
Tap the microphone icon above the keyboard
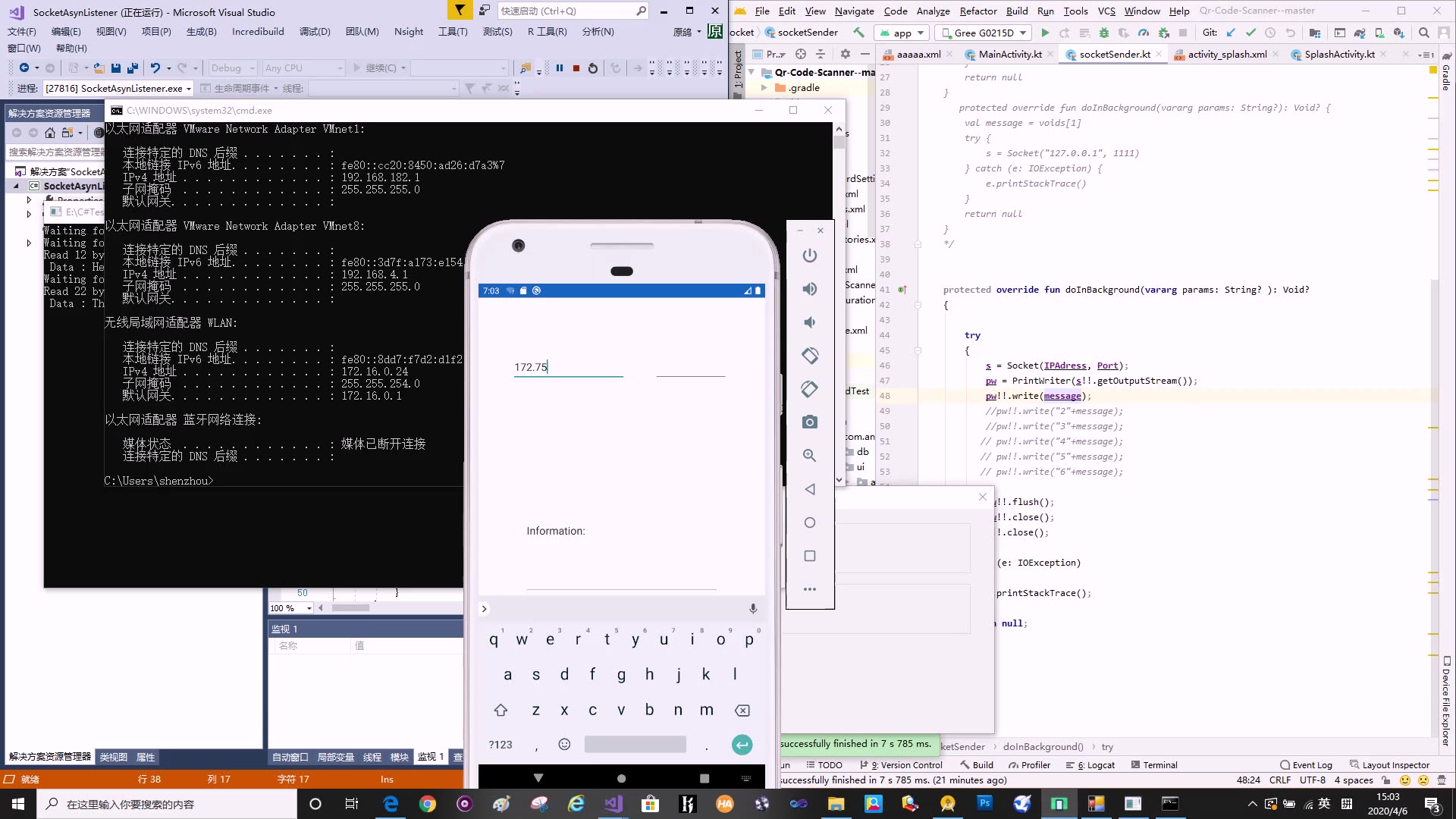[752, 608]
